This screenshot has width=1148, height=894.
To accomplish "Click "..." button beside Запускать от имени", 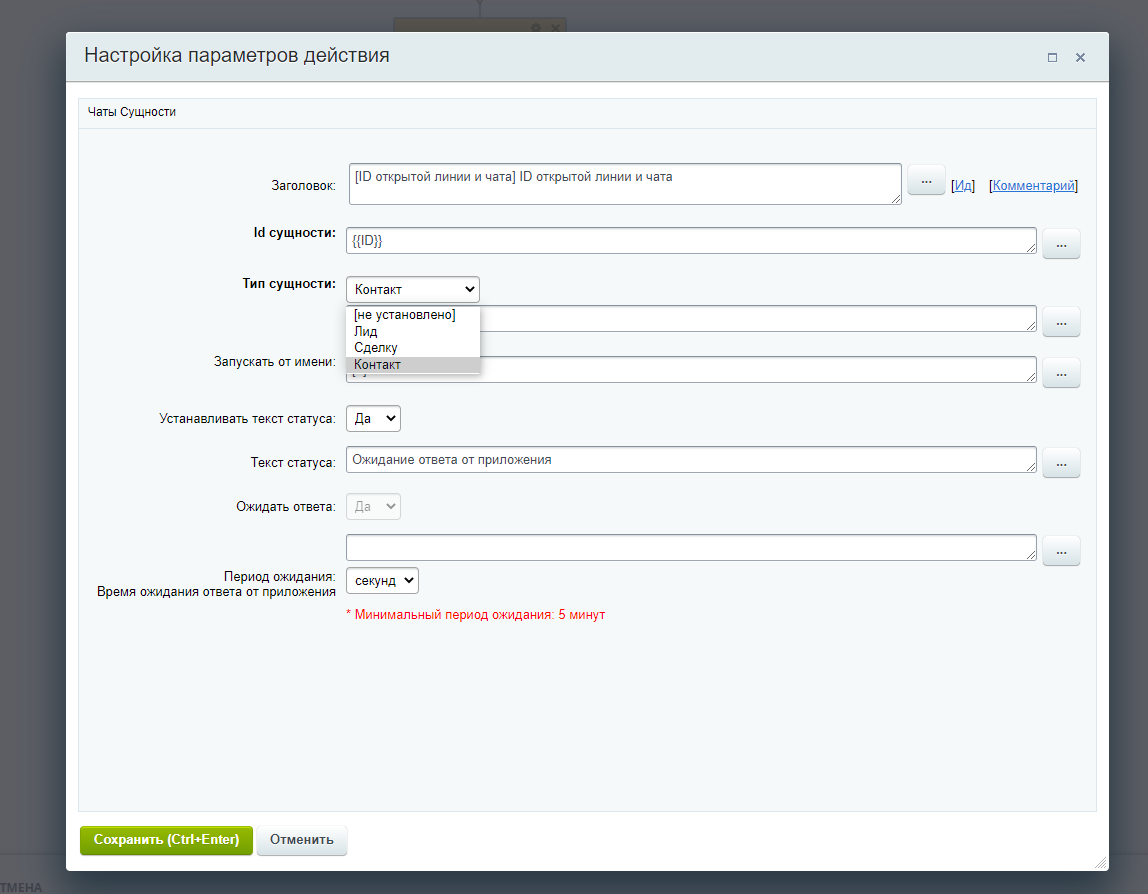I will tap(1061, 372).
